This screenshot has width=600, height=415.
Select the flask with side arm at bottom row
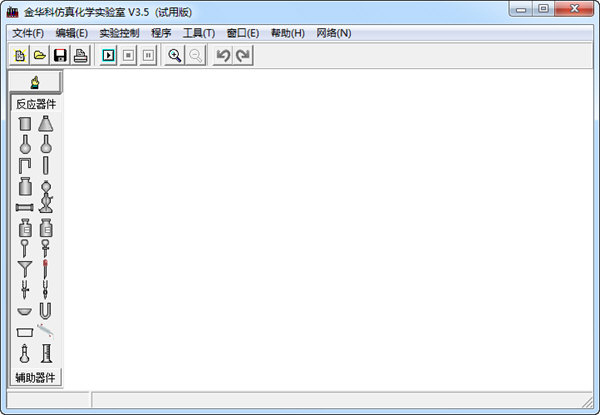pyautogui.click(x=24, y=353)
